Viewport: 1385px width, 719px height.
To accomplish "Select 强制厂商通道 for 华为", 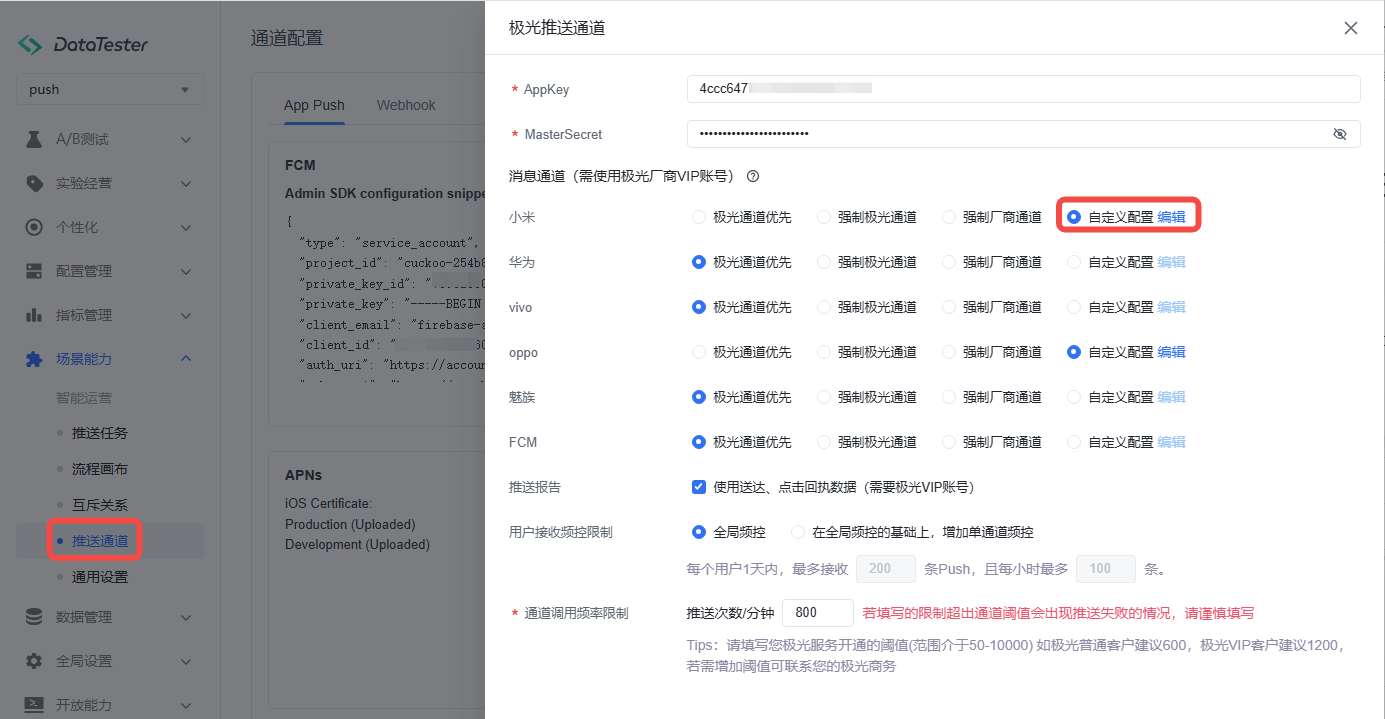I will coord(949,262).
